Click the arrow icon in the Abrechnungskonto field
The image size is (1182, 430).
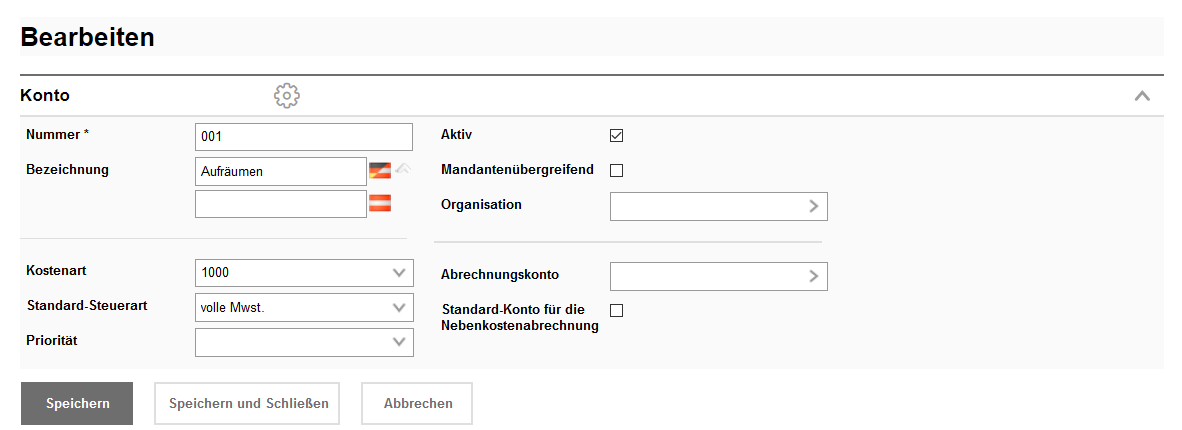click(814, 276)
